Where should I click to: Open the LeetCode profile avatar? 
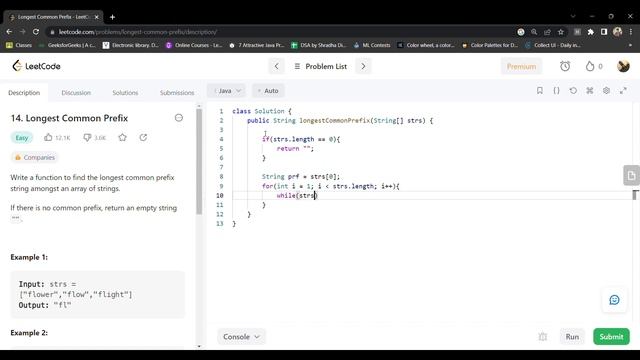point(623,66)
